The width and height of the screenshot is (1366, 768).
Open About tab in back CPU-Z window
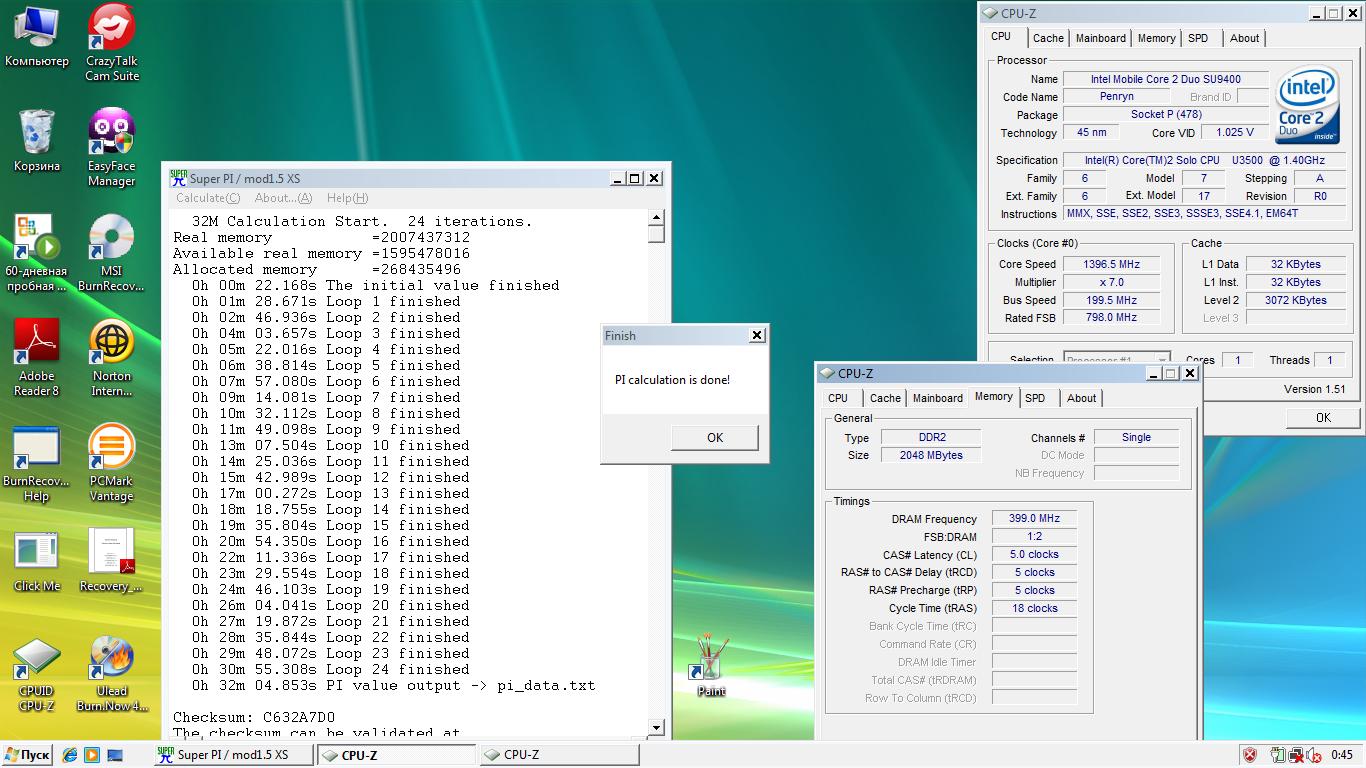click(x=1245, y=38)
